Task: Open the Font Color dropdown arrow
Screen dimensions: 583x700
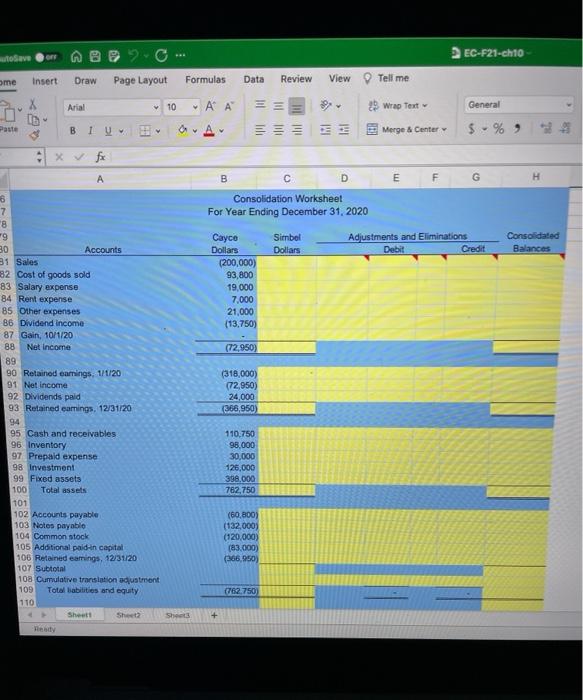Action: point(221,131)
